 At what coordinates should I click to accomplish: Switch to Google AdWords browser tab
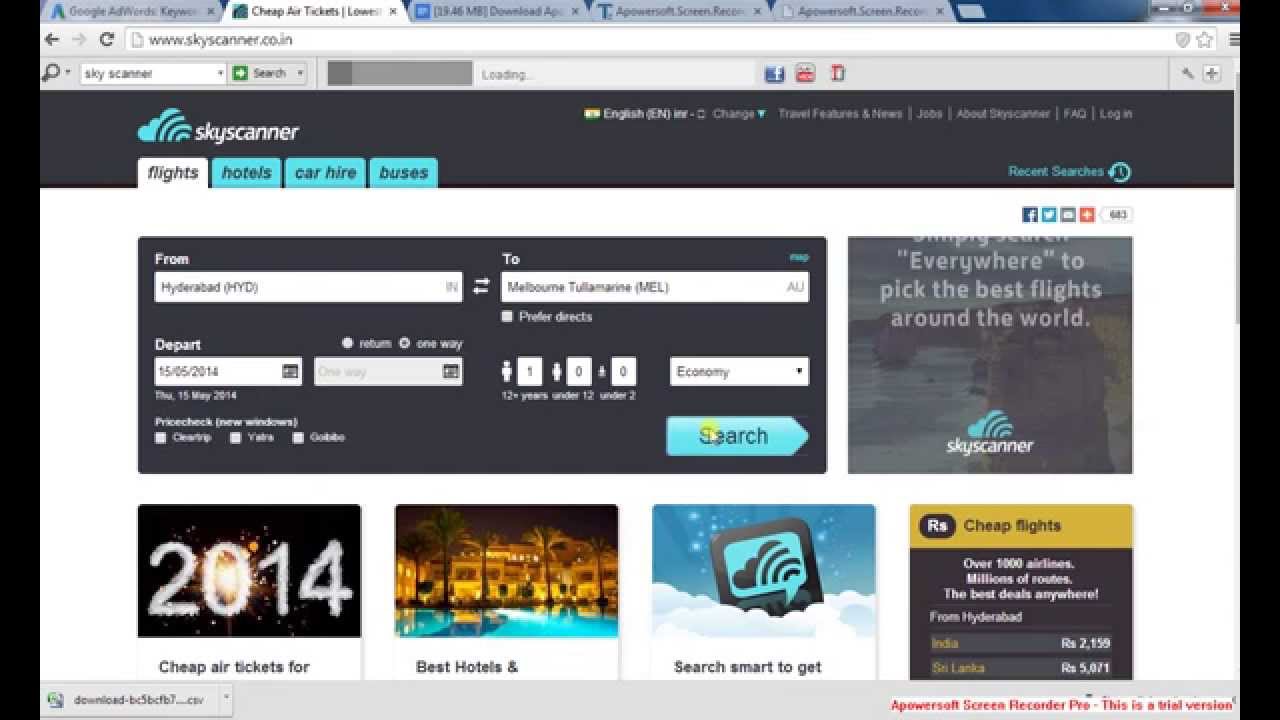click(133, 12)
